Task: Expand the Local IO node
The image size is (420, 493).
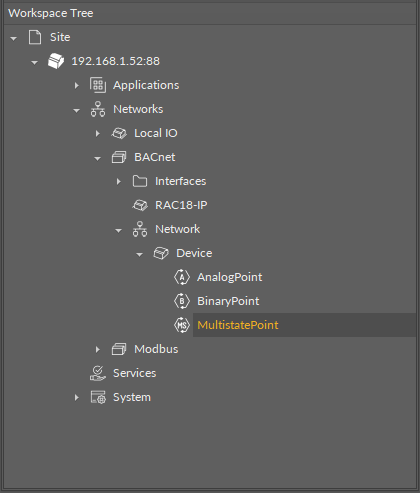Action: tap(98, 133)
